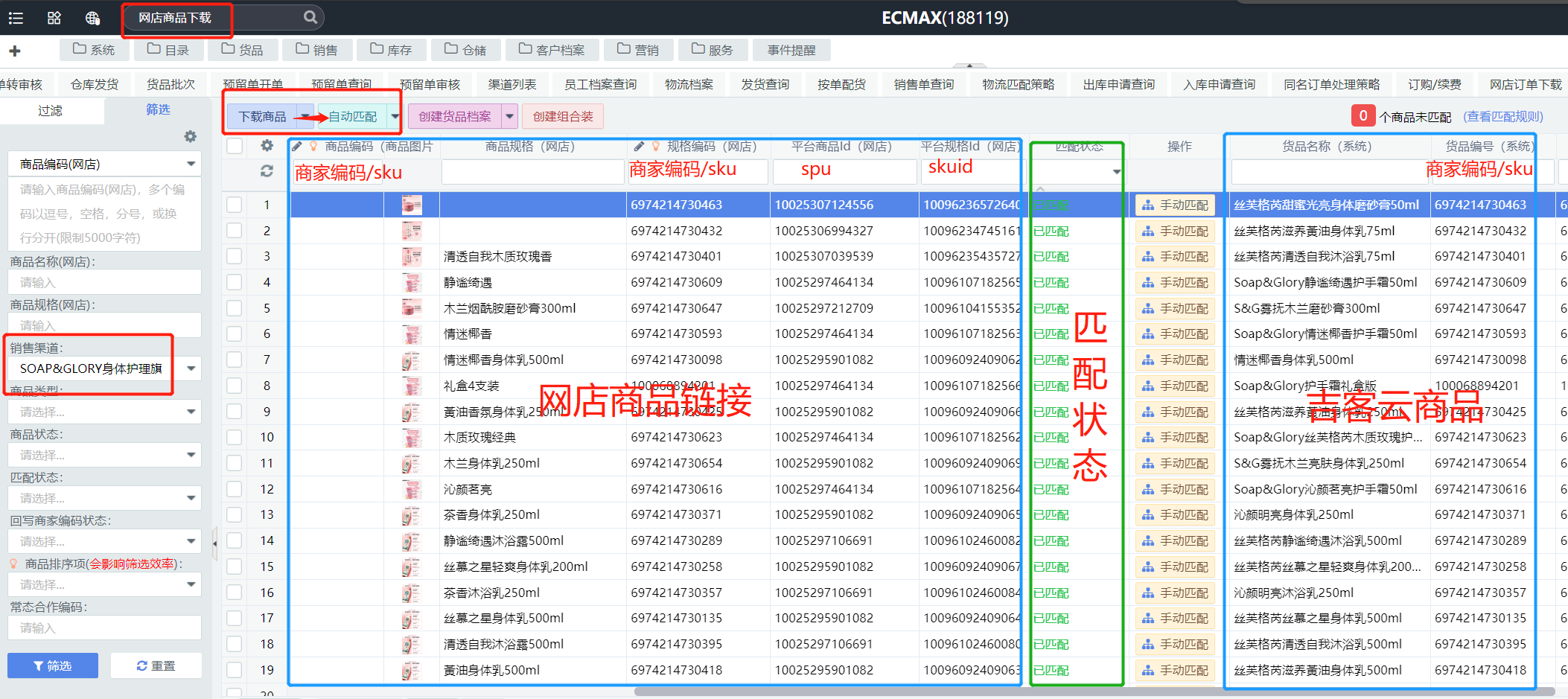The height and width of the screenshot is (699, 1568).
Task: Check the row 12 checkbox
Action: pos(235,489)
